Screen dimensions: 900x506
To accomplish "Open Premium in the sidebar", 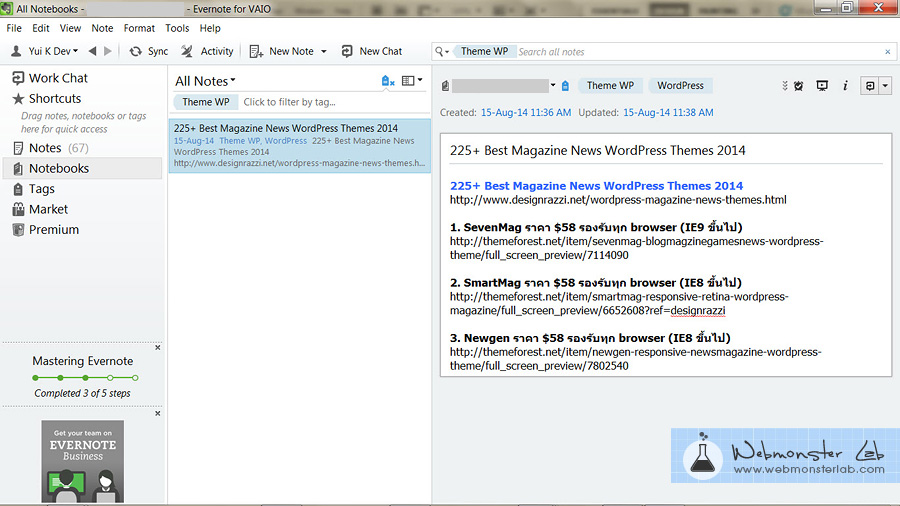I will 45,229.
